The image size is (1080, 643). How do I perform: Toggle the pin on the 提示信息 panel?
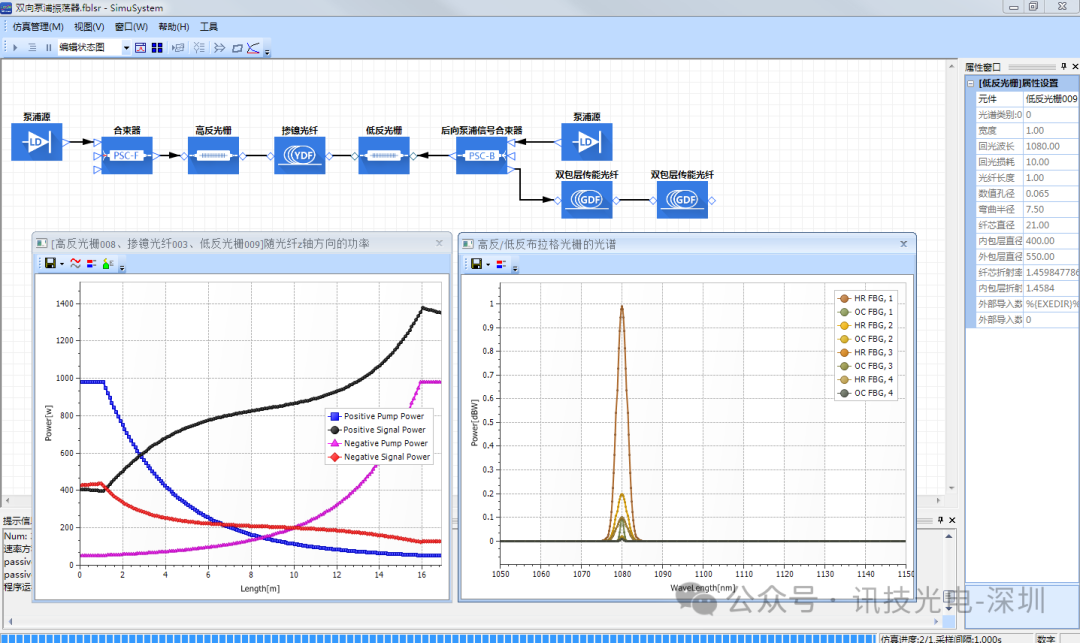tap(940, 520)
